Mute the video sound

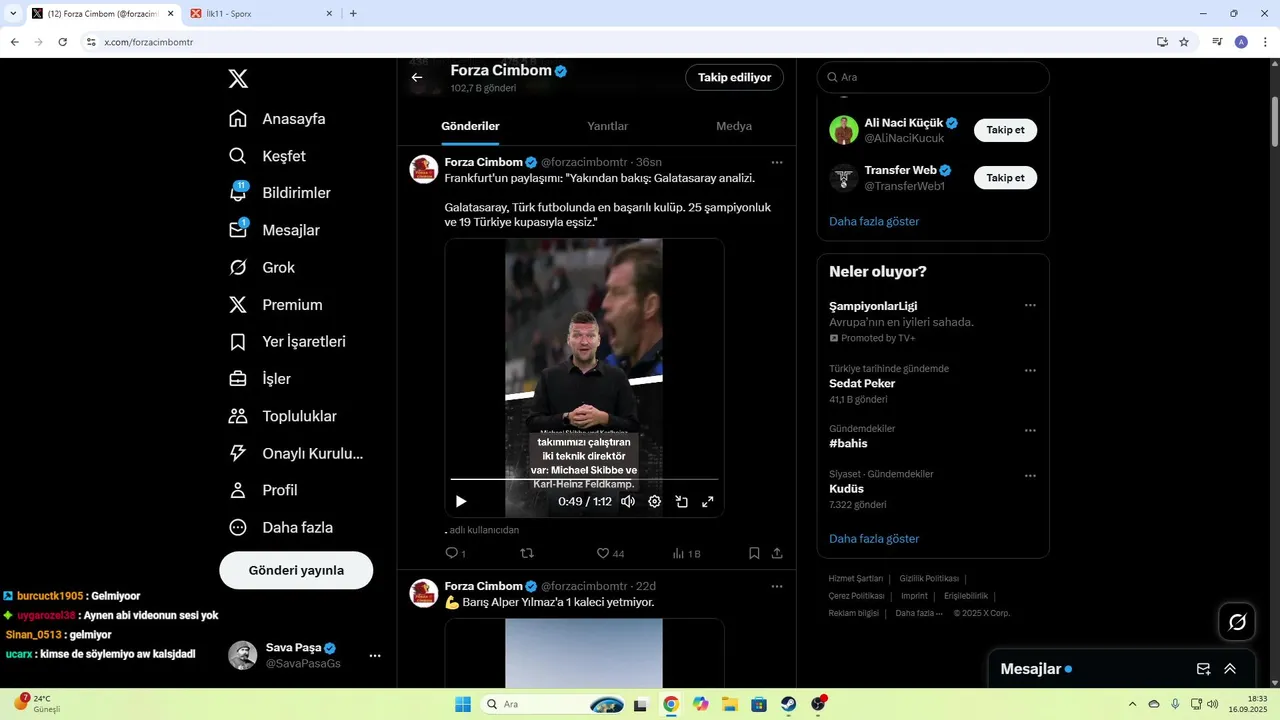click(x=628, y=502)
